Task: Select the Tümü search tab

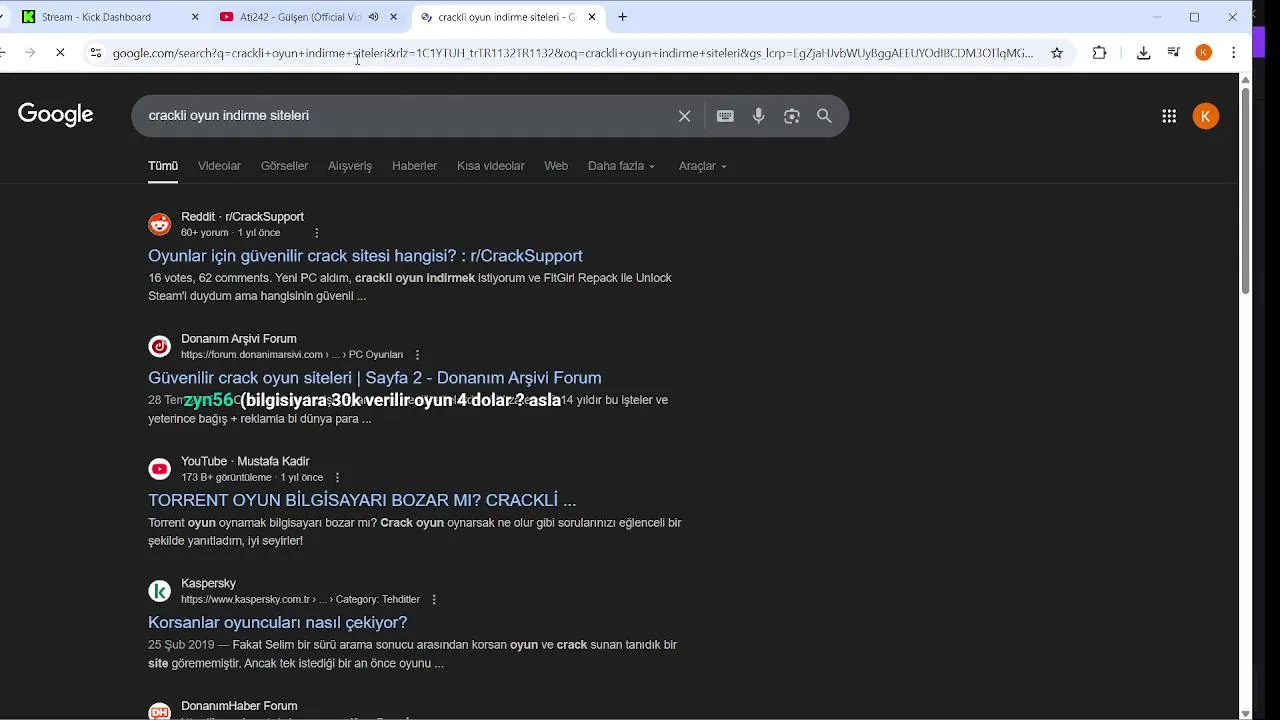Action: [x=163, y=166]
